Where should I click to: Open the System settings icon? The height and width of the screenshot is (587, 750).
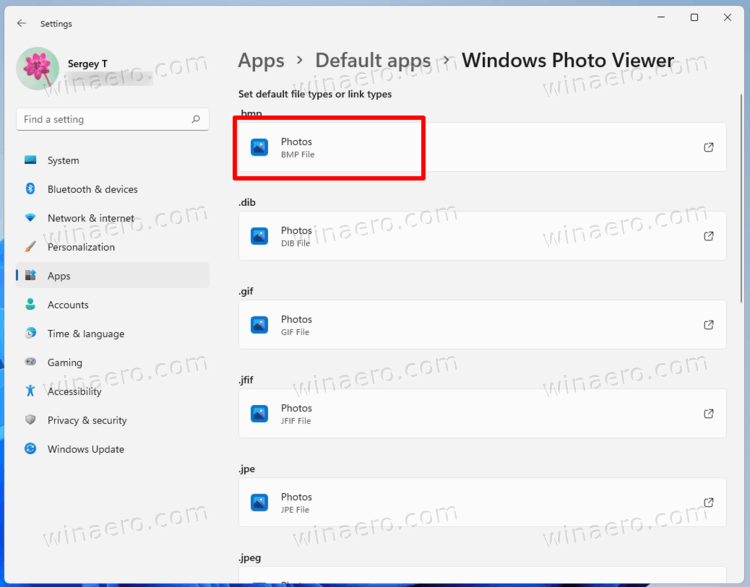pos(30,160)
